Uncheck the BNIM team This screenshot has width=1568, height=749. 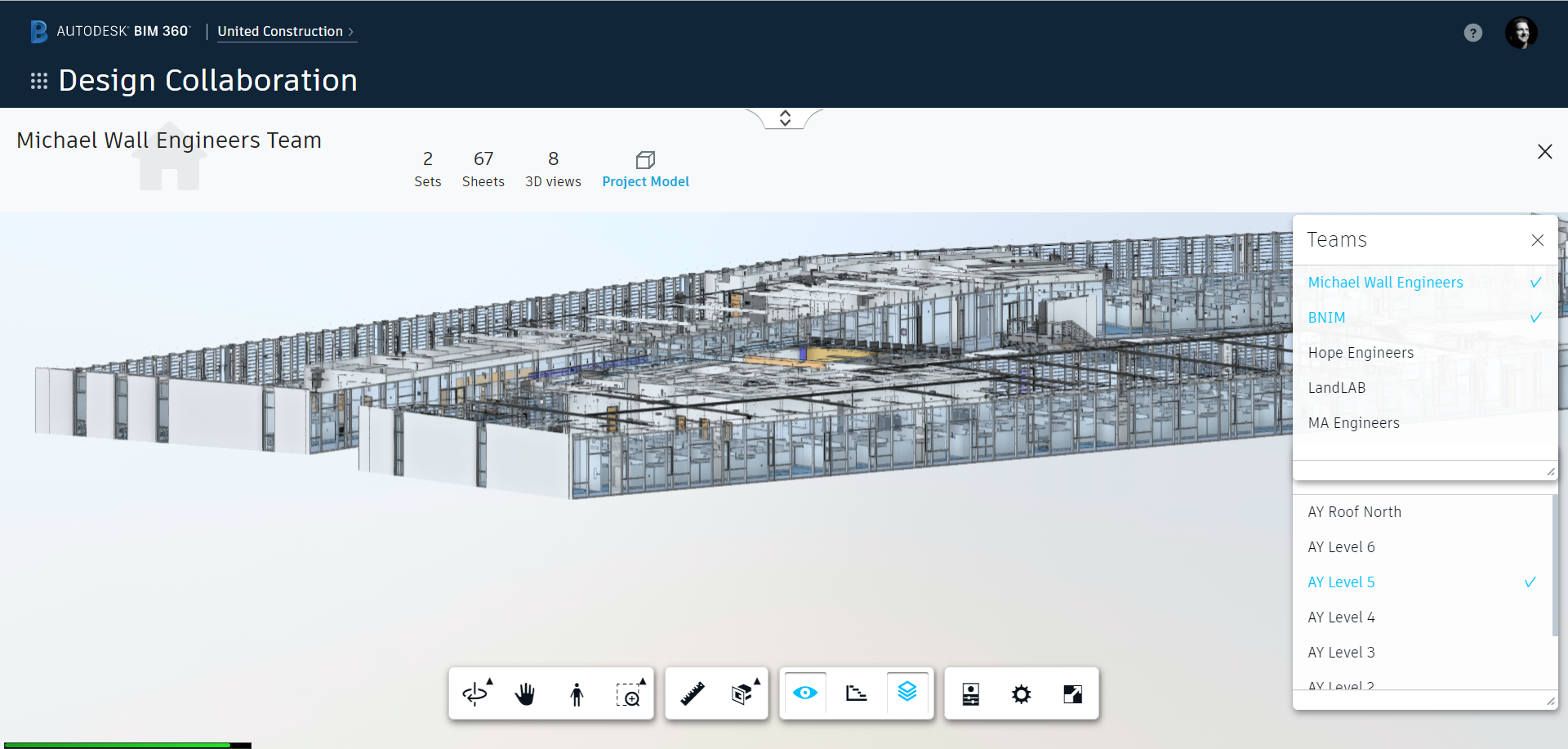pyautogui.click(x=1425, y=318)
